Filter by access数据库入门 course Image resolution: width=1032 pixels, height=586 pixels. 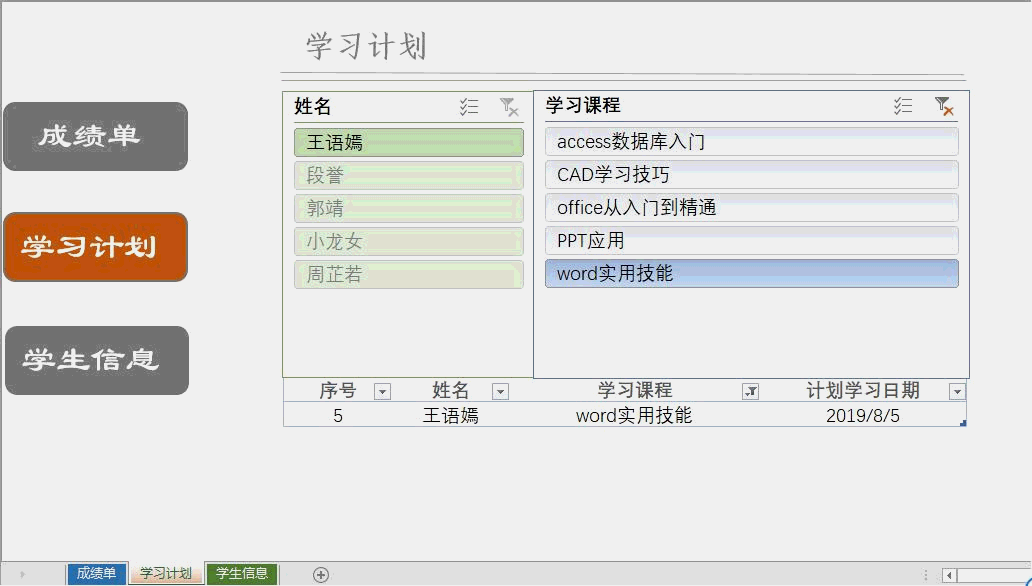click(x=752, y=142)
